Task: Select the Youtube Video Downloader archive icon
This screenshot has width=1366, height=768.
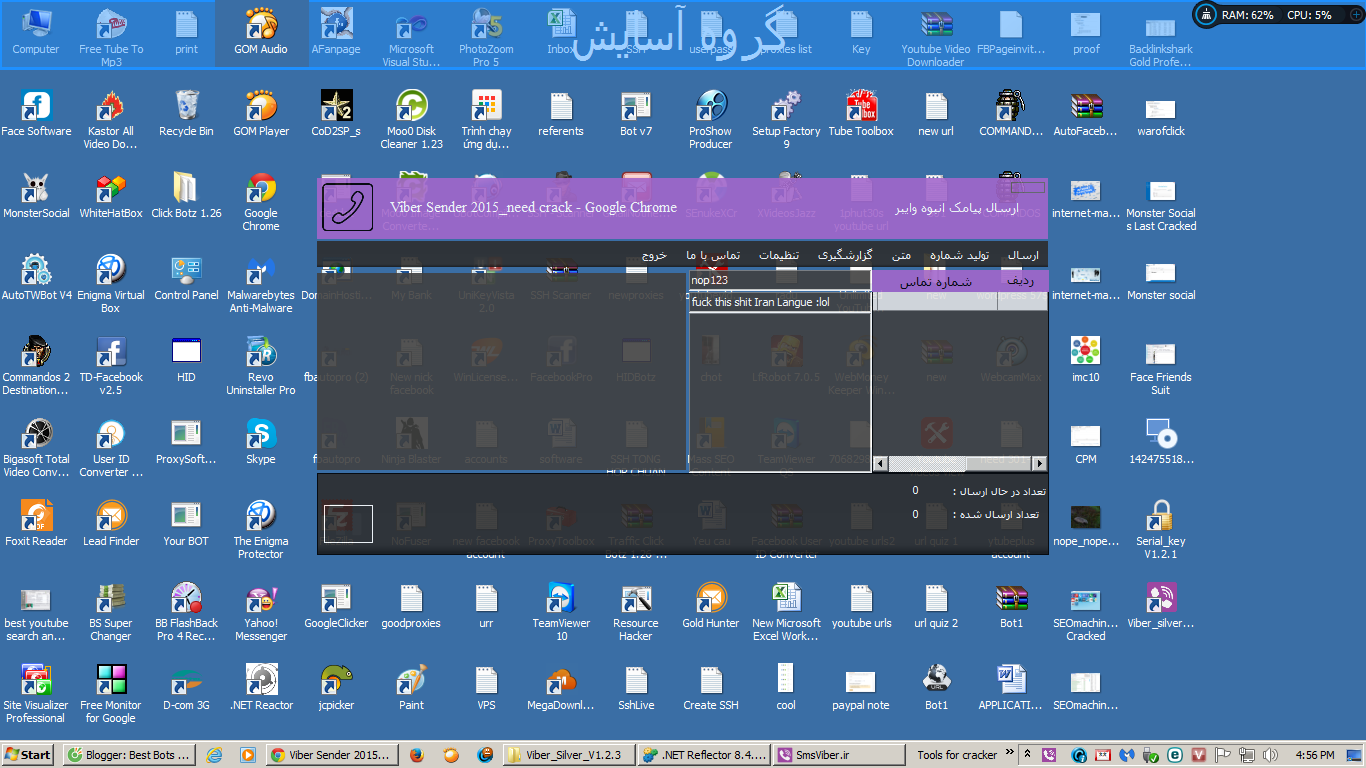Action: pyautogui.click(x=936, y=39)
